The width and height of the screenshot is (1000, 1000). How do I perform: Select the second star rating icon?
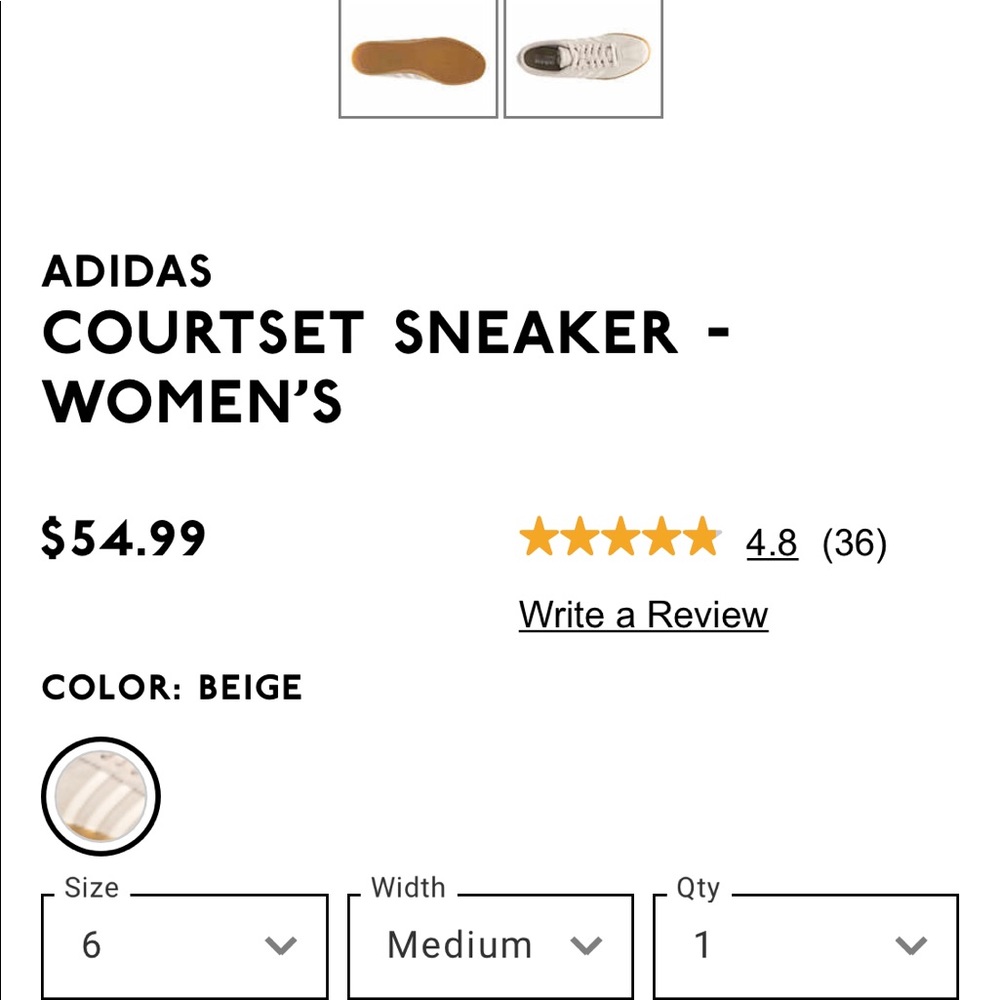point(581,539)
